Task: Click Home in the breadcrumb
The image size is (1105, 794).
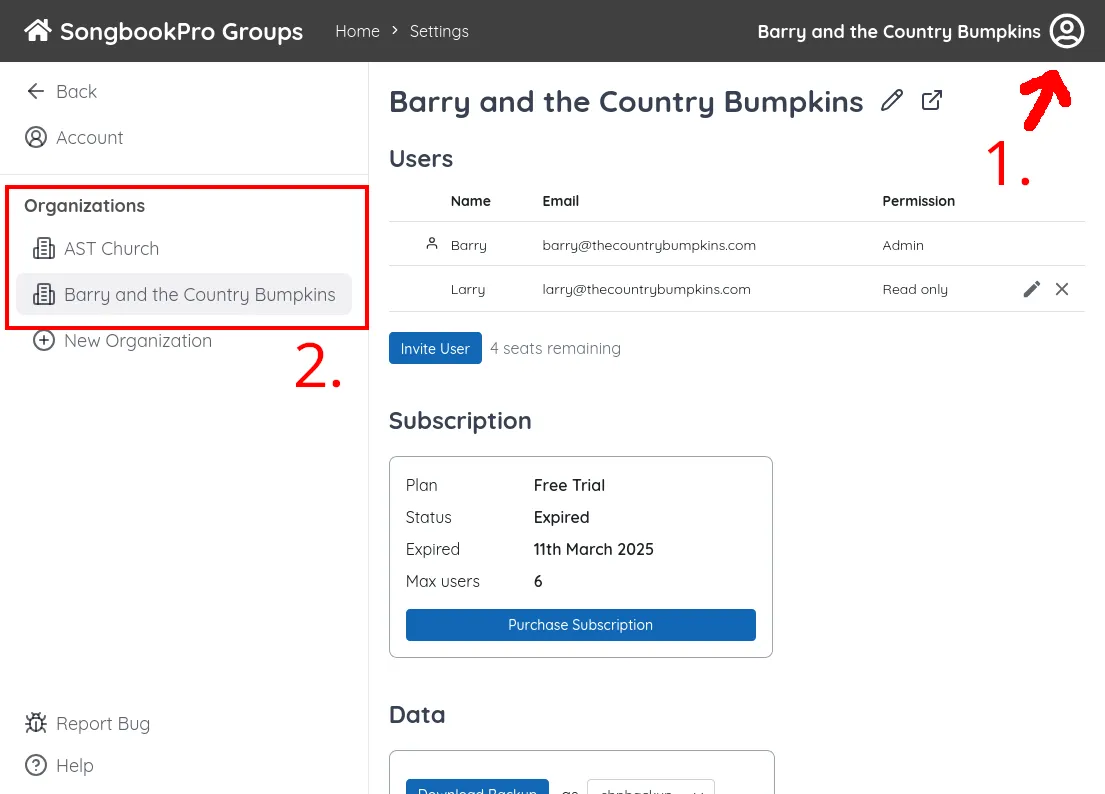Action: pyautogui.click(x=357, y=31)
